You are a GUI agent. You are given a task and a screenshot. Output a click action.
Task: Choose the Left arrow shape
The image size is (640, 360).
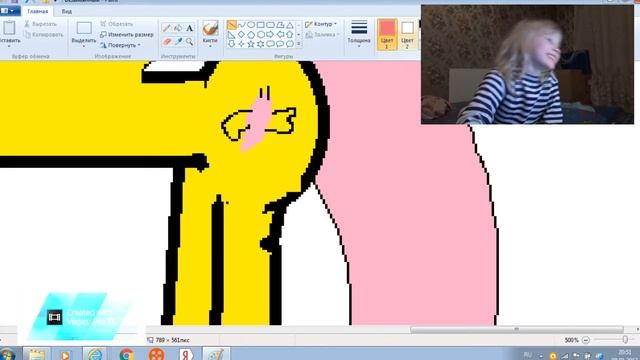coord(280,35)
